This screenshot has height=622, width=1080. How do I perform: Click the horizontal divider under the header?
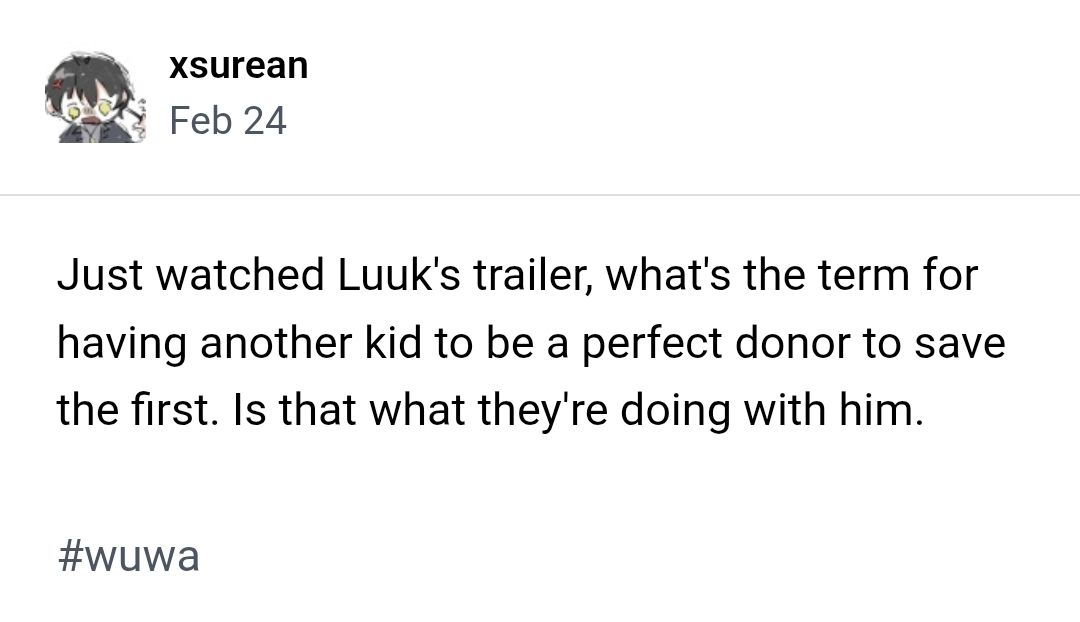click(540, 194)
